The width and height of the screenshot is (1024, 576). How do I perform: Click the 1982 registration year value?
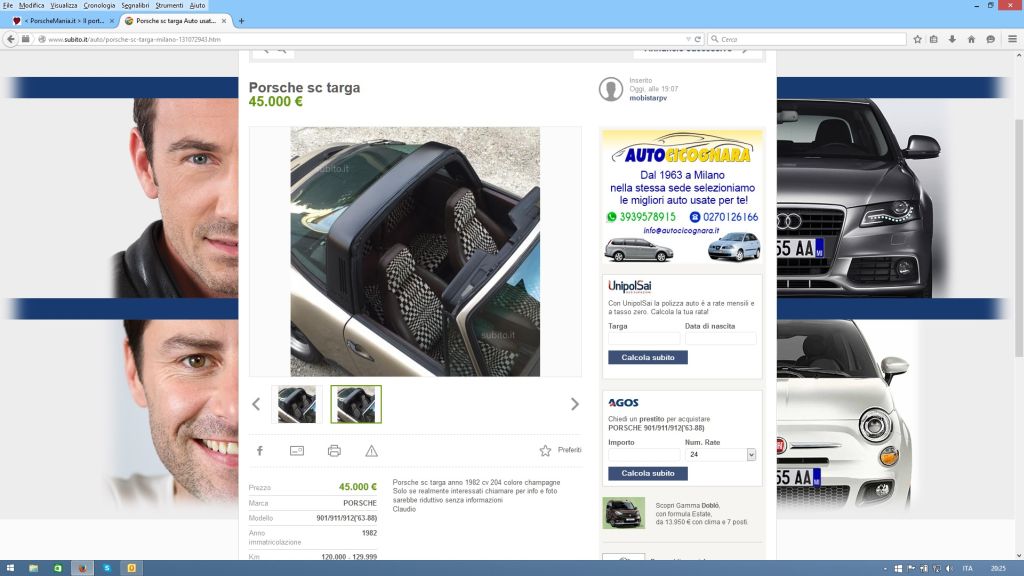(369, 533)
